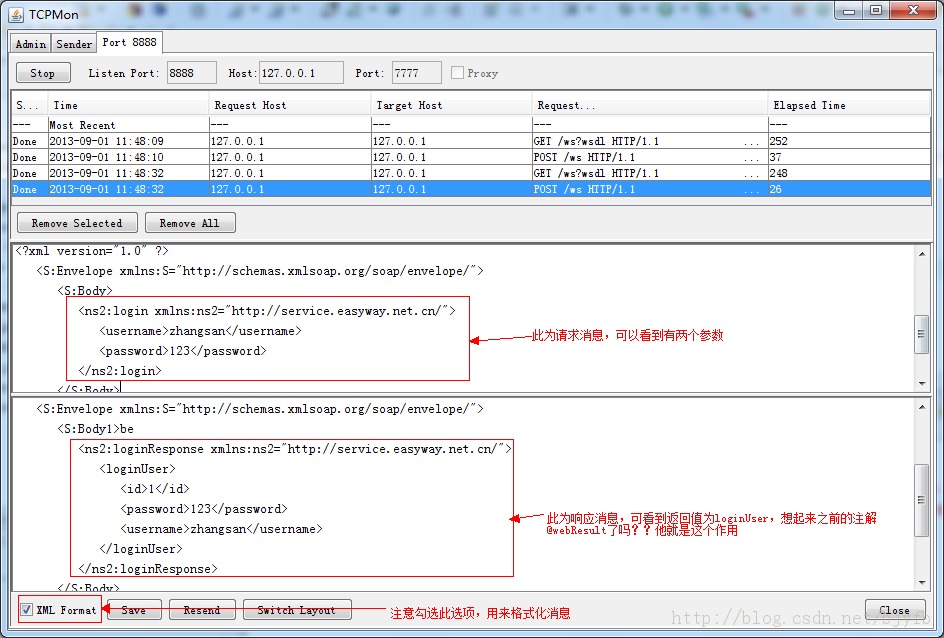Click the Elapsed Time column header

tap(810, 104)
